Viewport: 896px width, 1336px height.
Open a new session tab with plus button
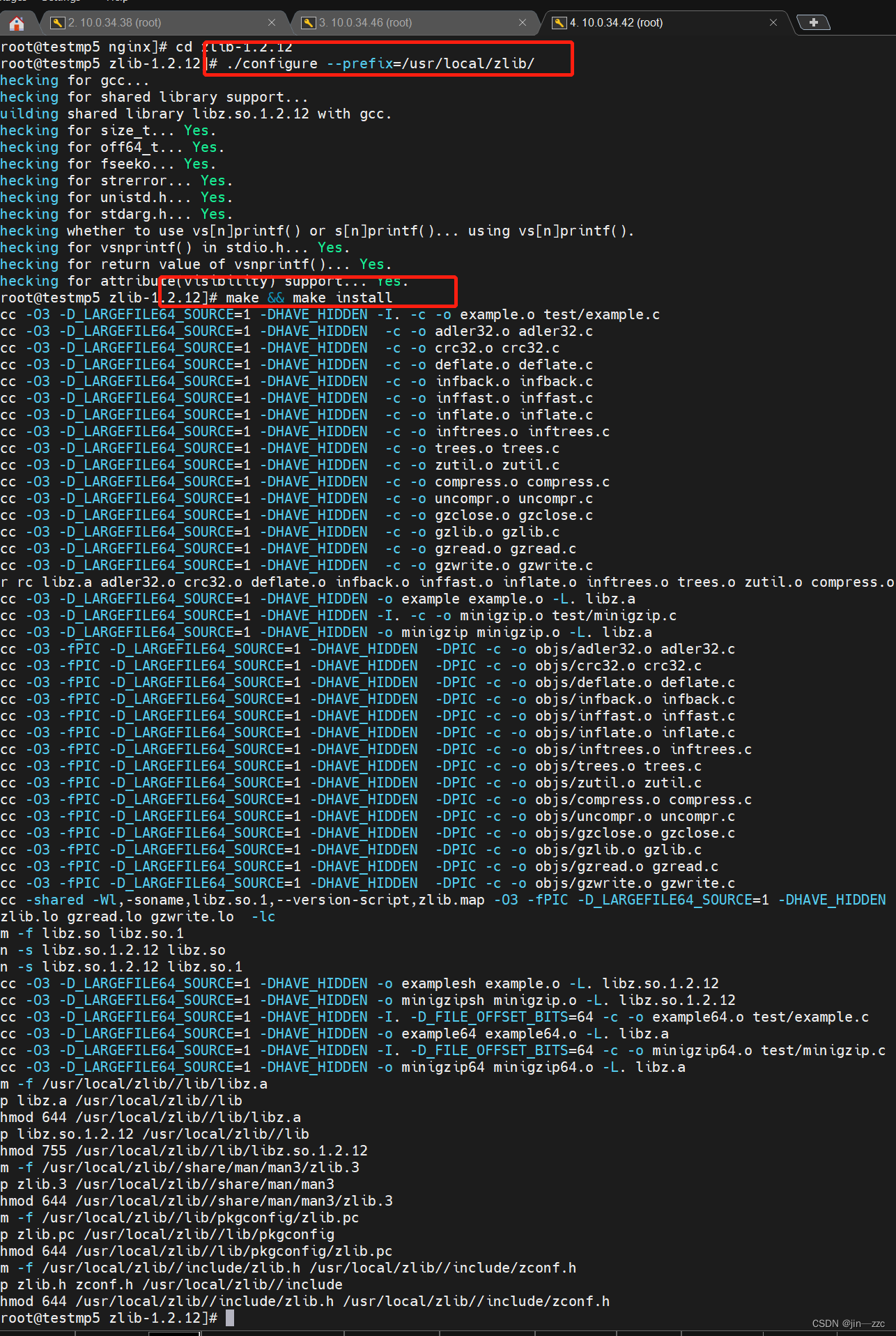(813, 22)
